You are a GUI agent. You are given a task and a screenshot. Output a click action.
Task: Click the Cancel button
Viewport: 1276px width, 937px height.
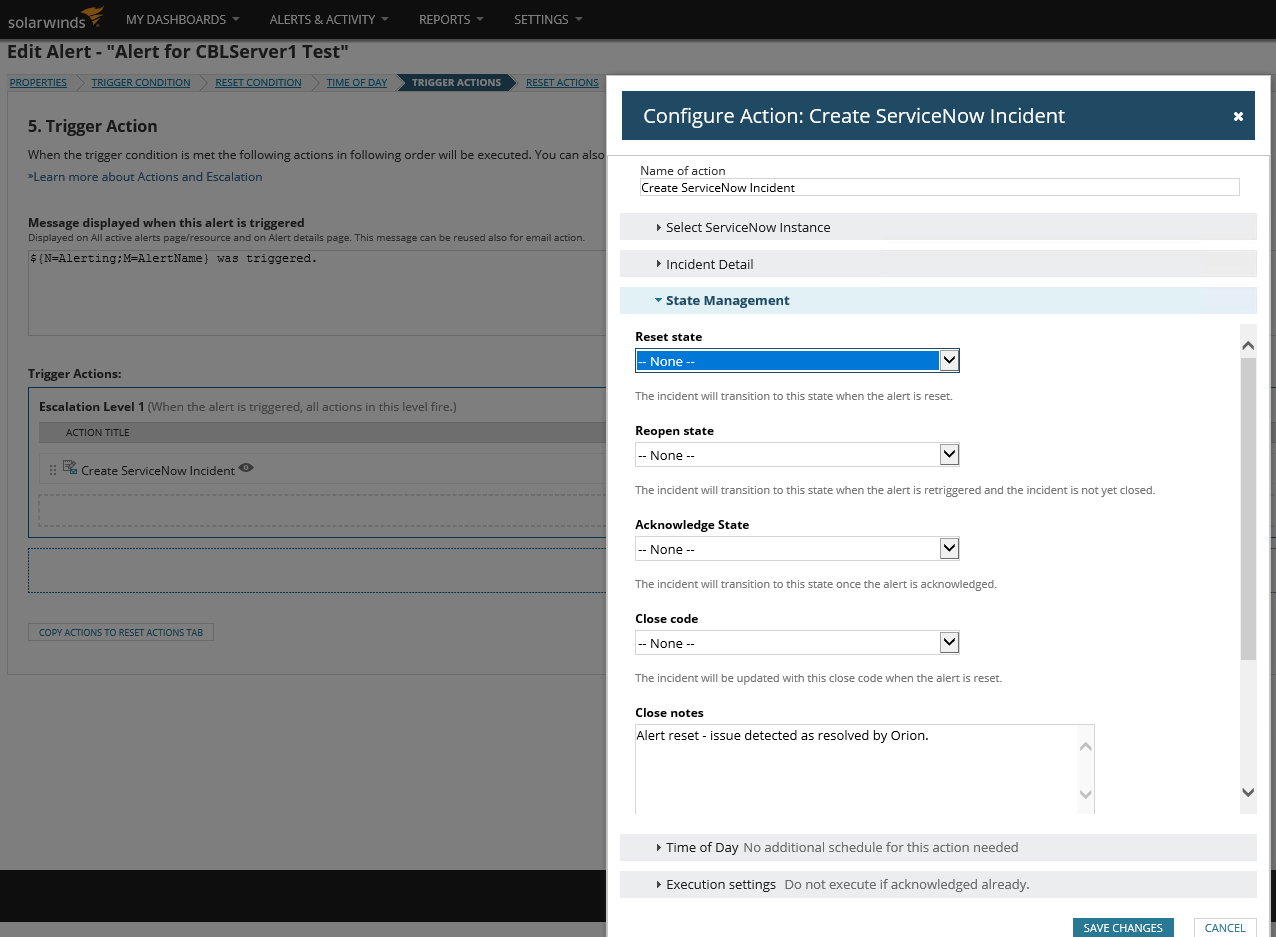click(1225, 928)
